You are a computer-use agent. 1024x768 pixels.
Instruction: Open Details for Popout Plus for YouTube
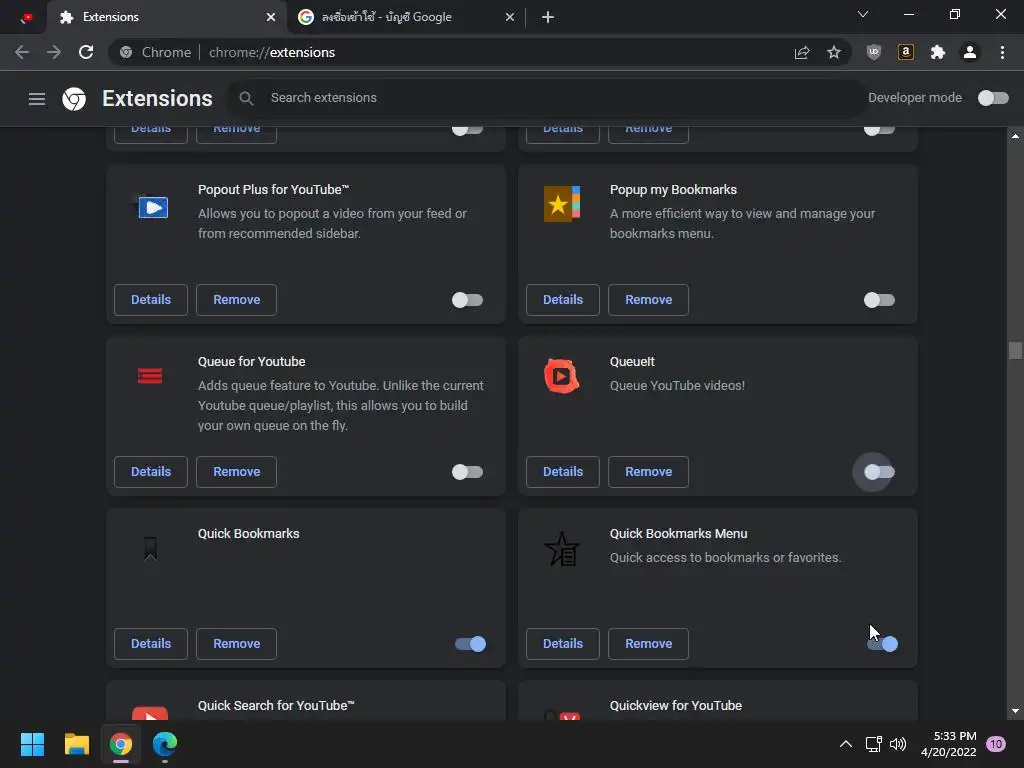(151, 300)
